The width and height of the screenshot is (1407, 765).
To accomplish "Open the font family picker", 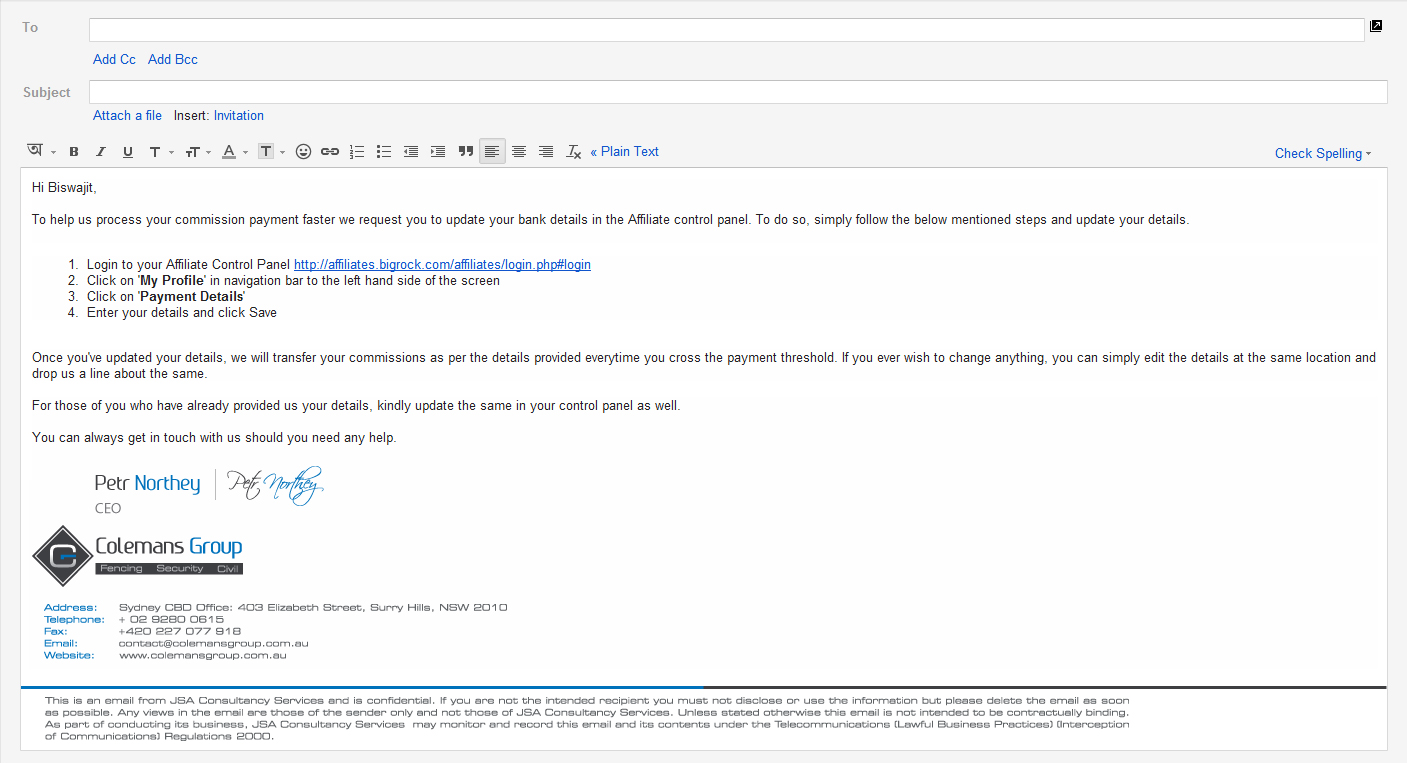I will pyautogui.click(x=155, y=152).
